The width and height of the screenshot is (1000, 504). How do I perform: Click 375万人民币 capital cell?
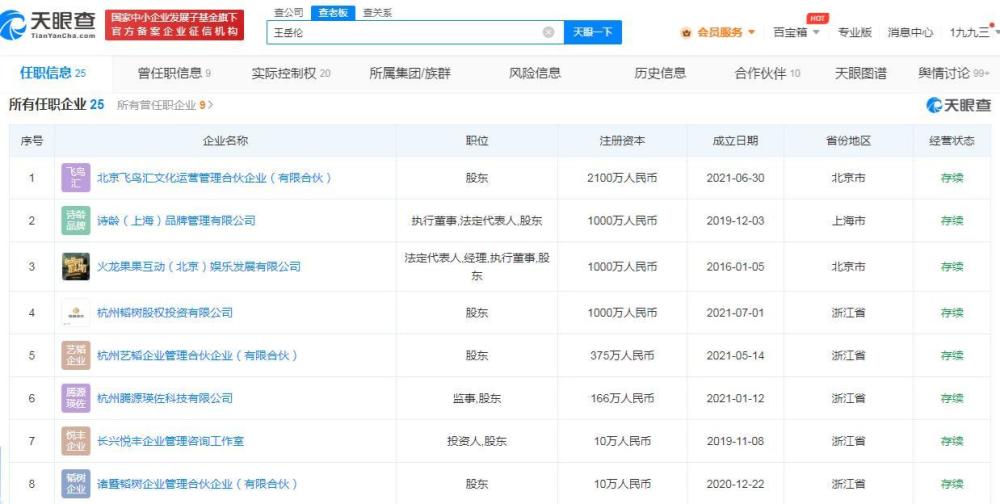622,355
